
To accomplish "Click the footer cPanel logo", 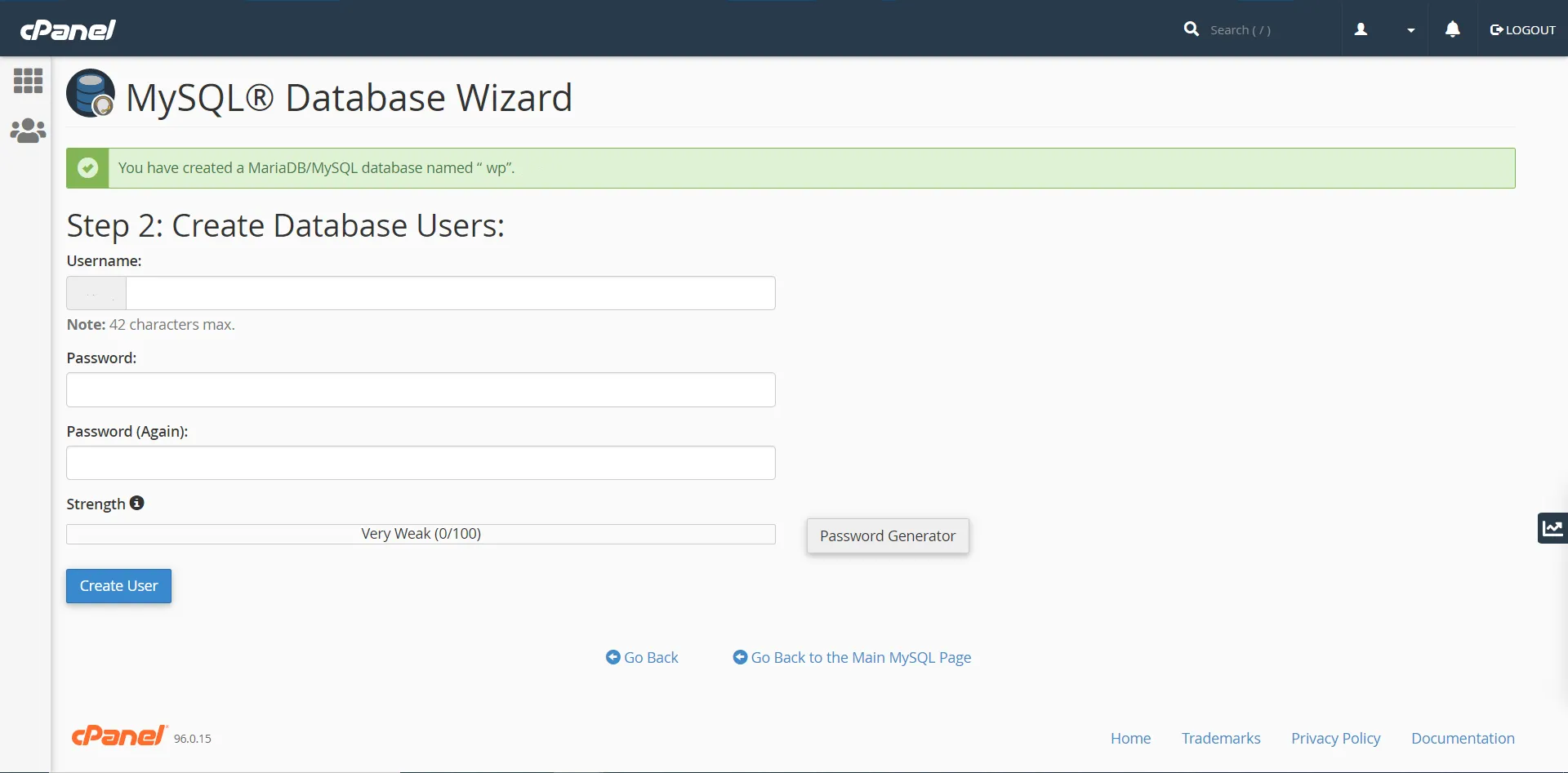I will (119, 735).
